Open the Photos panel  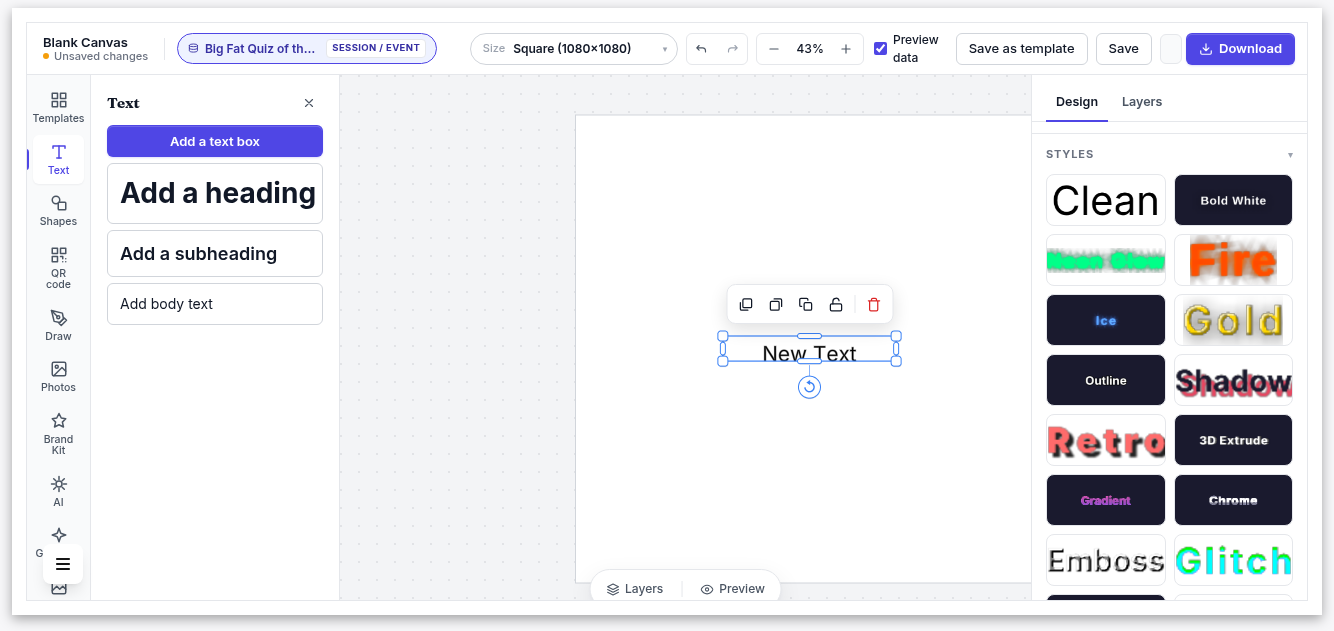[x=58, y=377]
